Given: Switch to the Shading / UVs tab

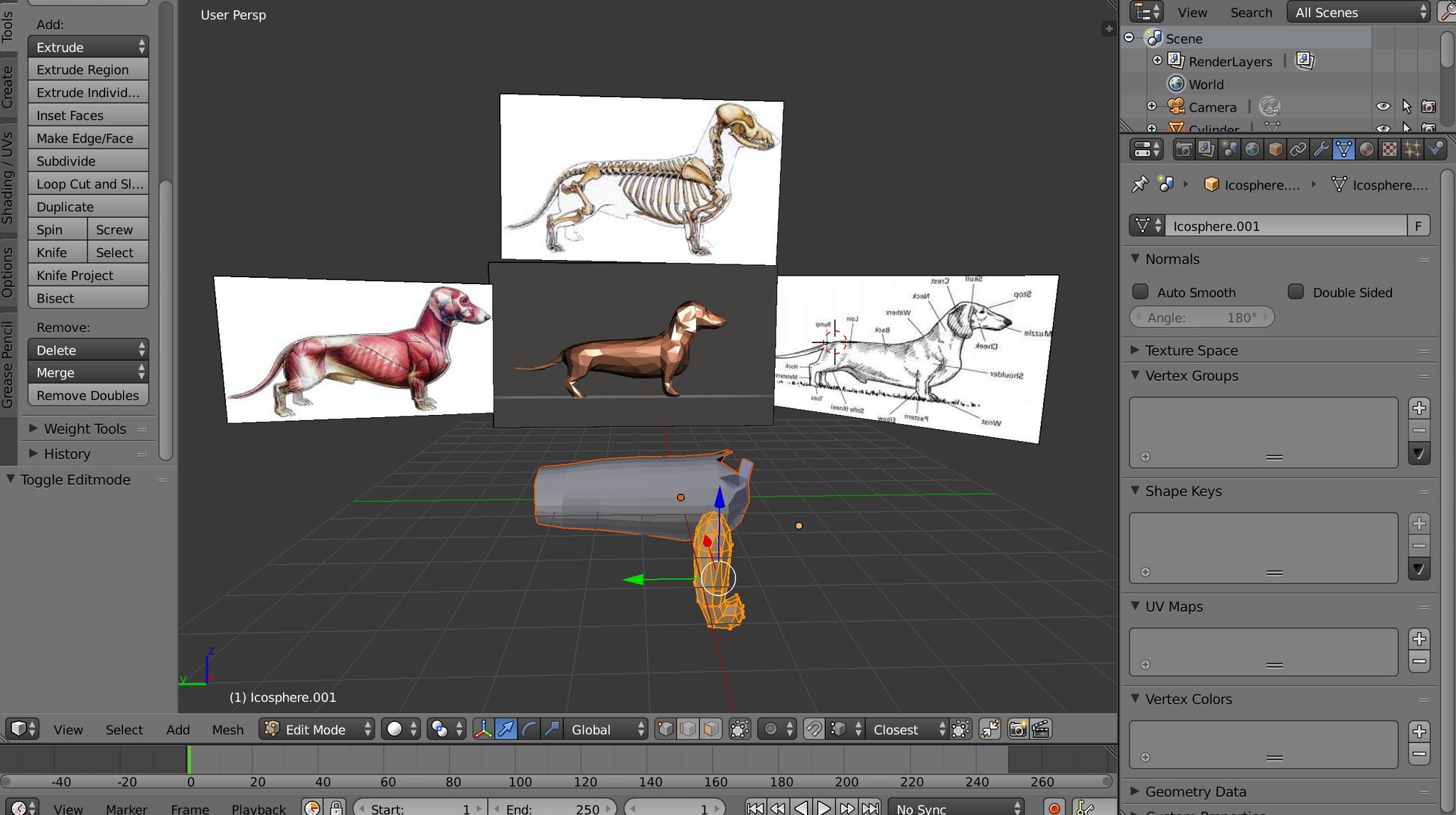Looking at the screenshot, I should [8, 178].
